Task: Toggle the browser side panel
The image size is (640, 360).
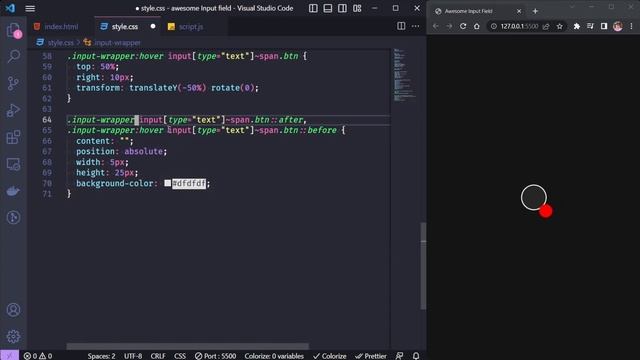Action: click(x=604, y=26)
